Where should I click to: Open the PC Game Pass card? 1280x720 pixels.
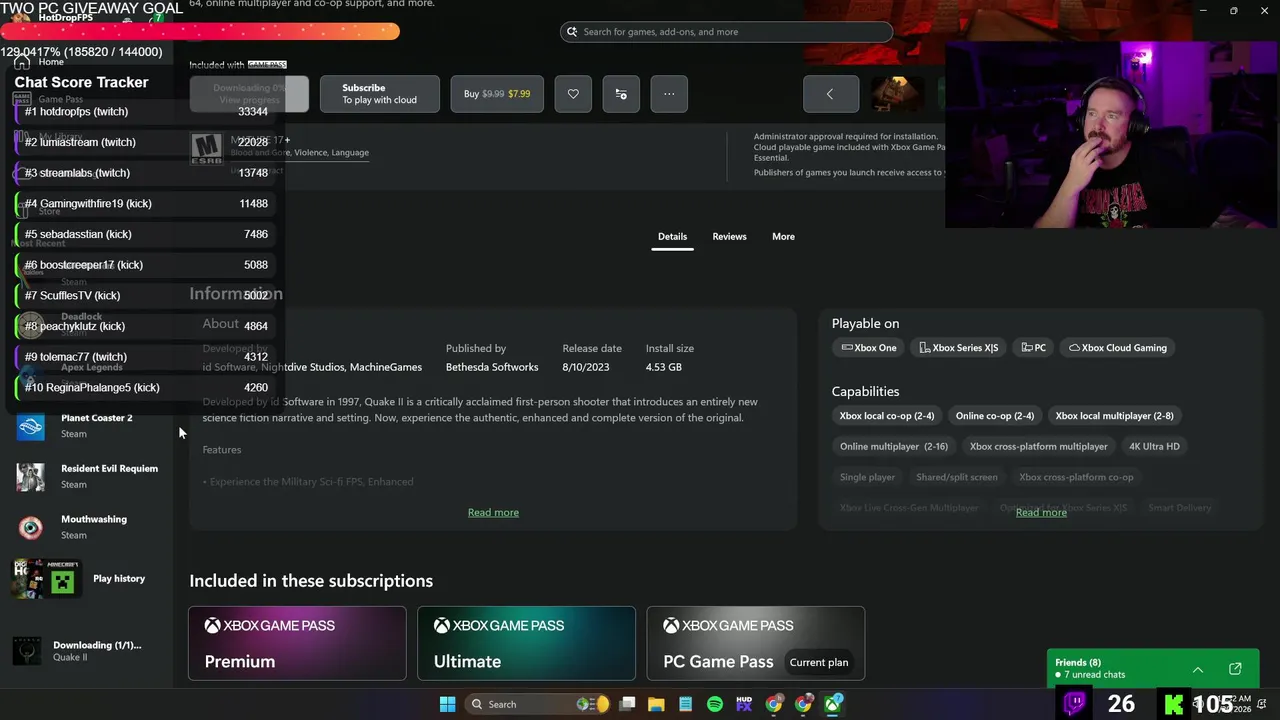756,643
